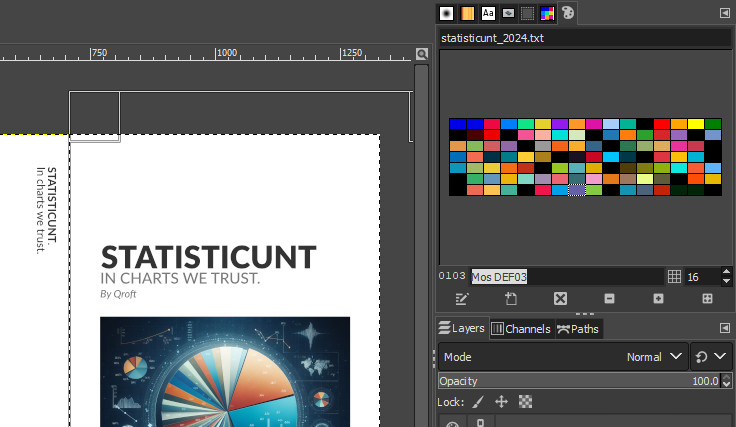Select the Palette Editor tab
This screenshot has height=427, width=736.
[x=567, y=13]
